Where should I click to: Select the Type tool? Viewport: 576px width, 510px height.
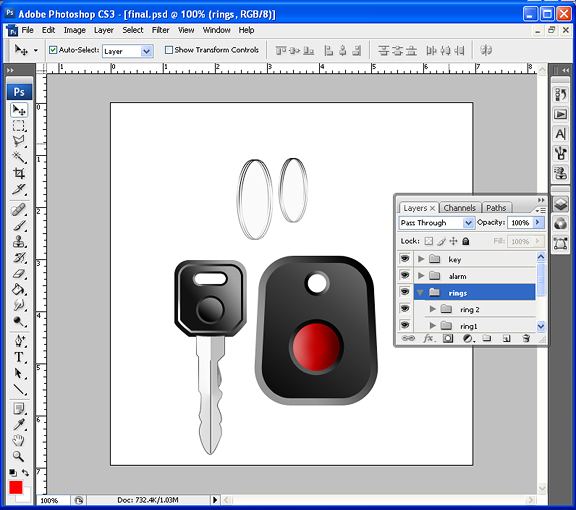[x=19, y=357]
